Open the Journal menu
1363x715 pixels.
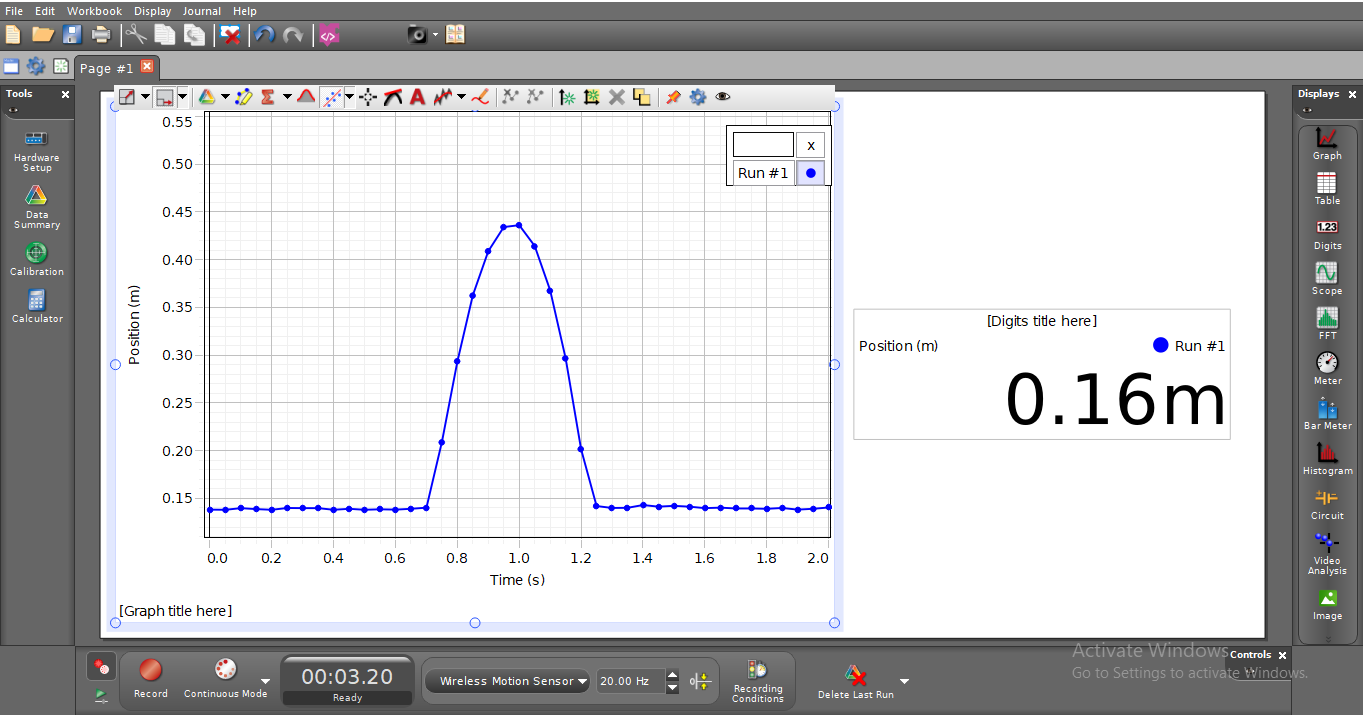(x=201, y=10)
